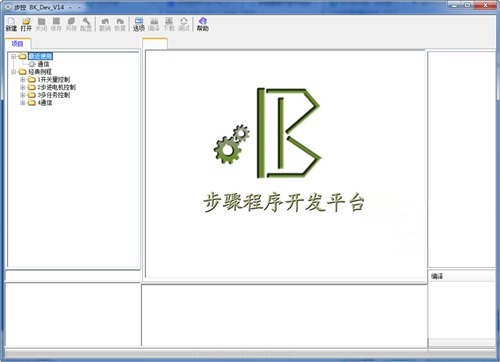Click the 撤销 (Undo) toolbar icon
The image size is (500, 362).
click(105, 24)
